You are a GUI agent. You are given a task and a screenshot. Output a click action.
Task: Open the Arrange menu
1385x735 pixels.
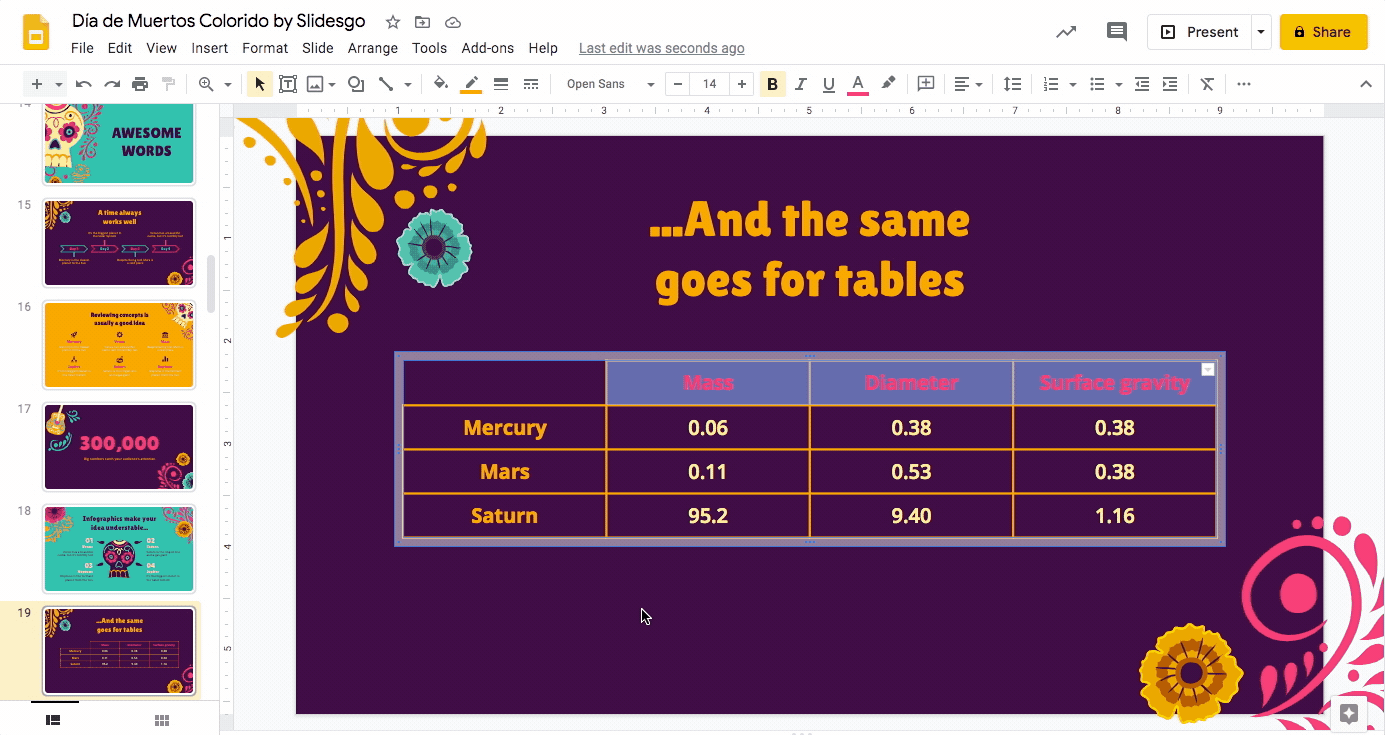point(373,48)
